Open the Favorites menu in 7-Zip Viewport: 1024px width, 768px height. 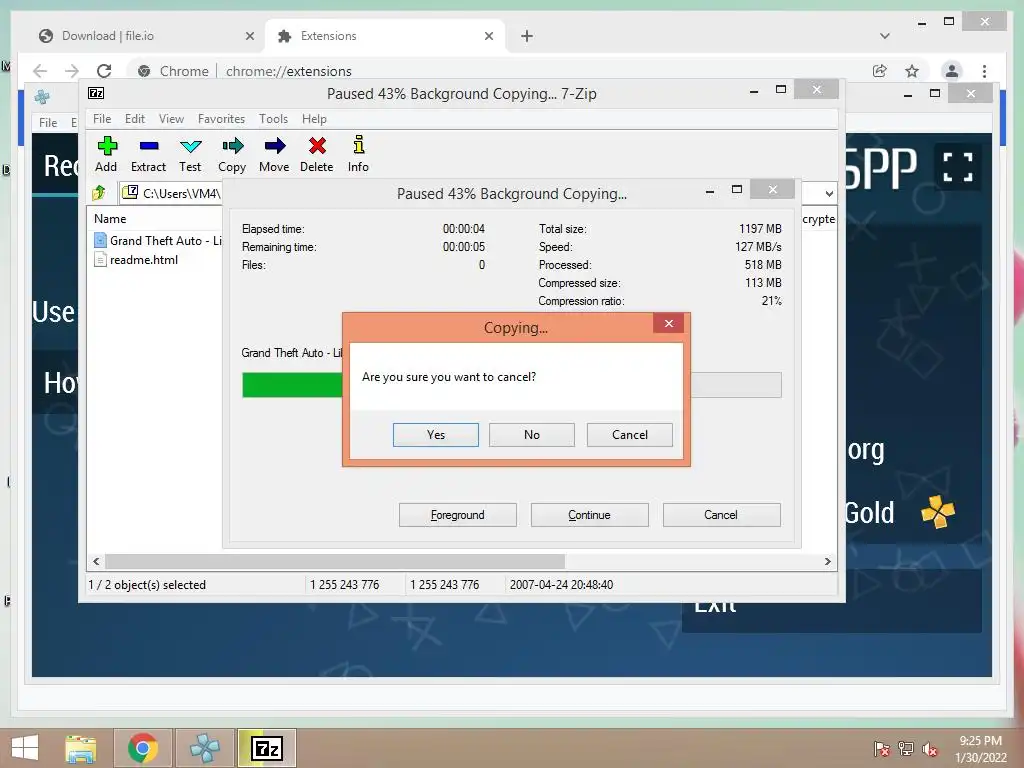pos(221,119)
